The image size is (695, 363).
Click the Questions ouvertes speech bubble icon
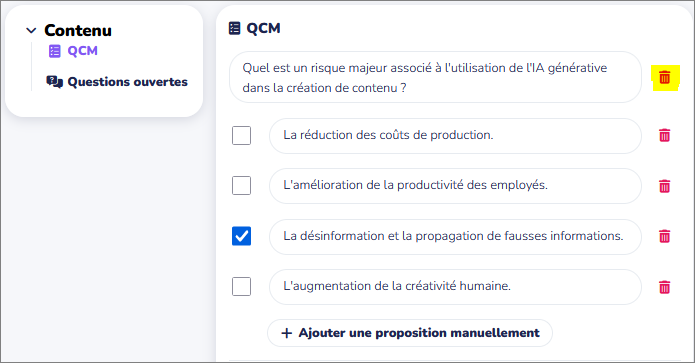pyautogui.click(x=55, y=82)
